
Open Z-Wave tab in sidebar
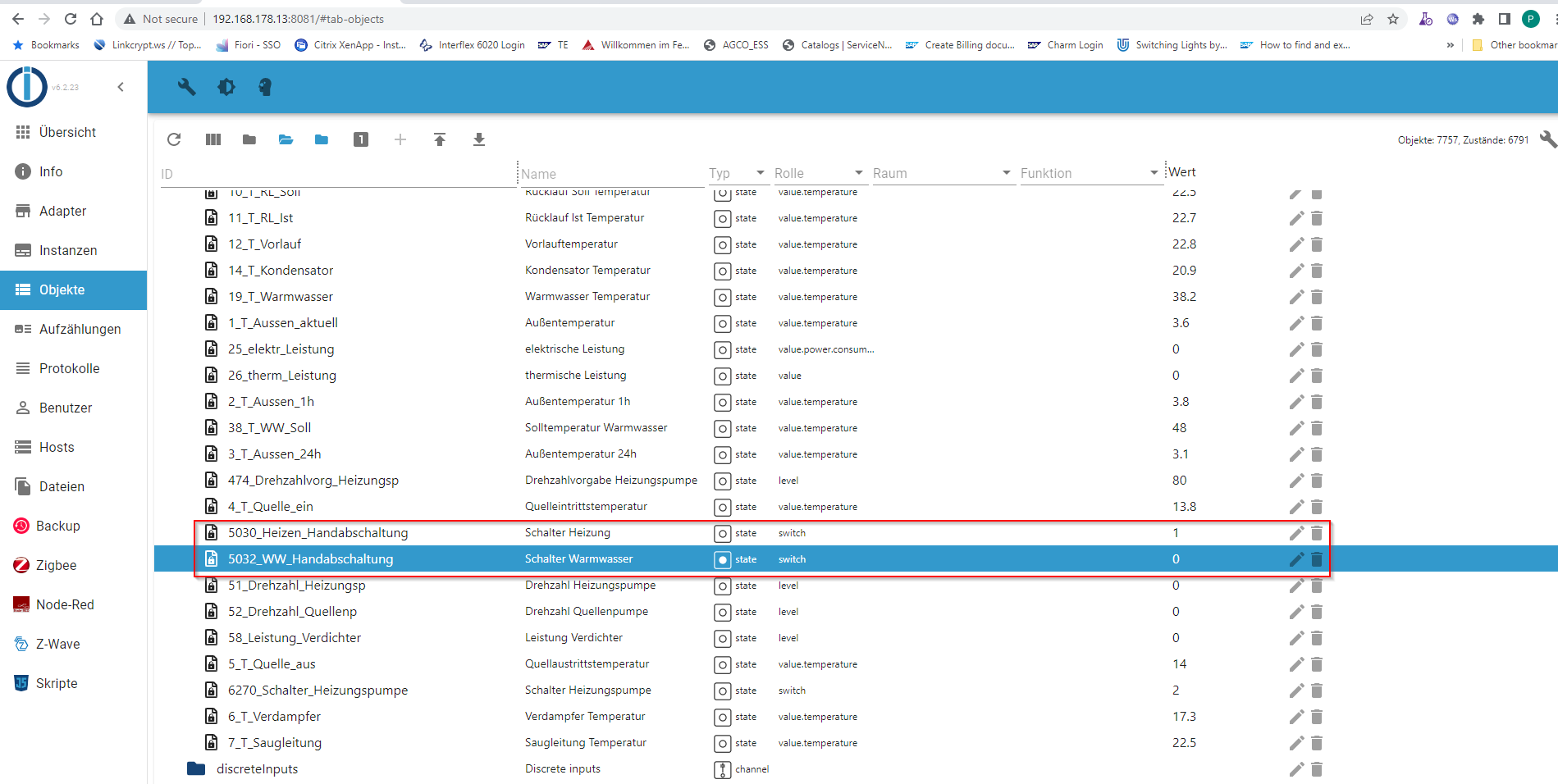coord(73,644)
